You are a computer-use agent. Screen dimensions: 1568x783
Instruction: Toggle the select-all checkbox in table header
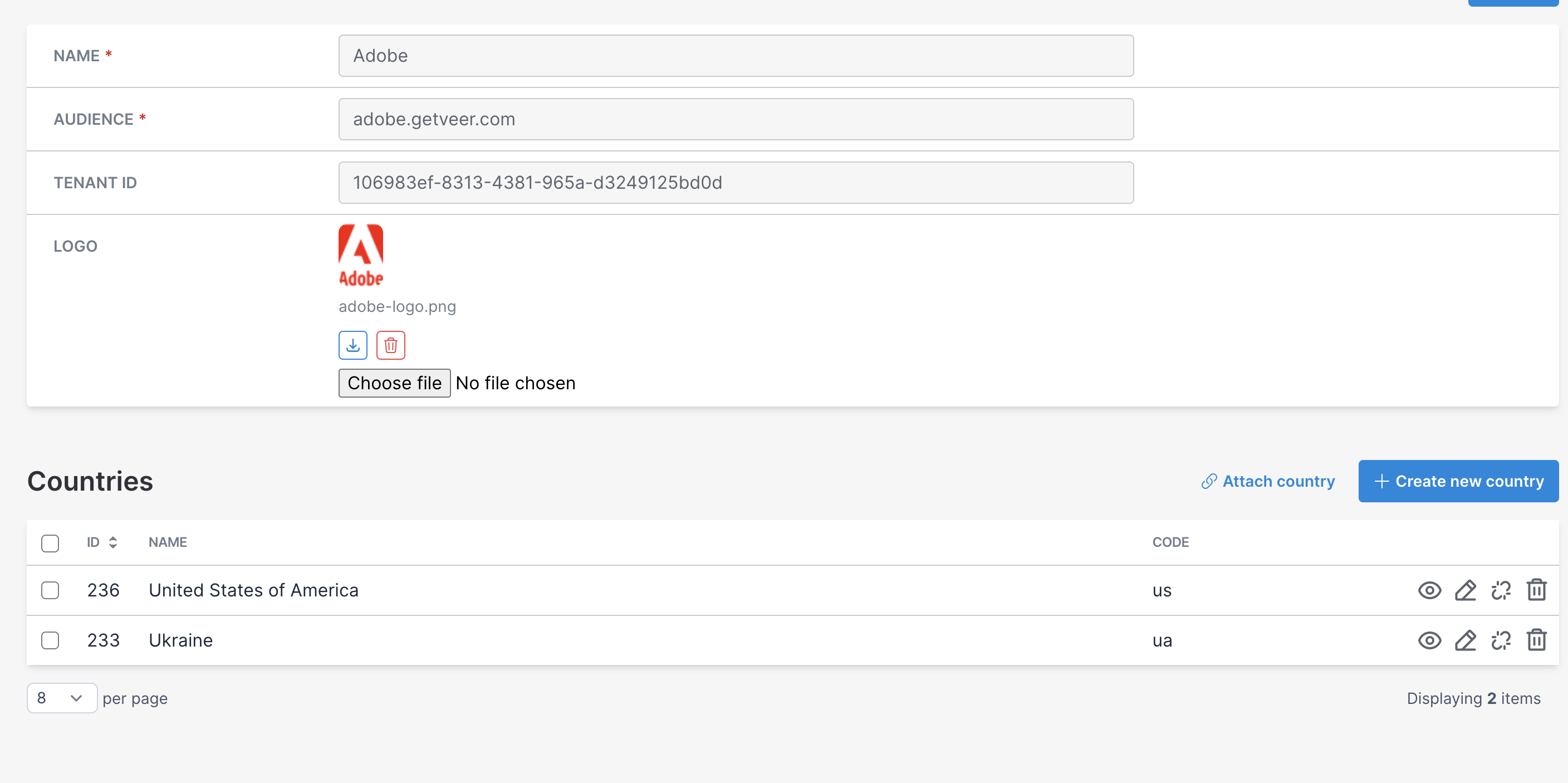50,542
